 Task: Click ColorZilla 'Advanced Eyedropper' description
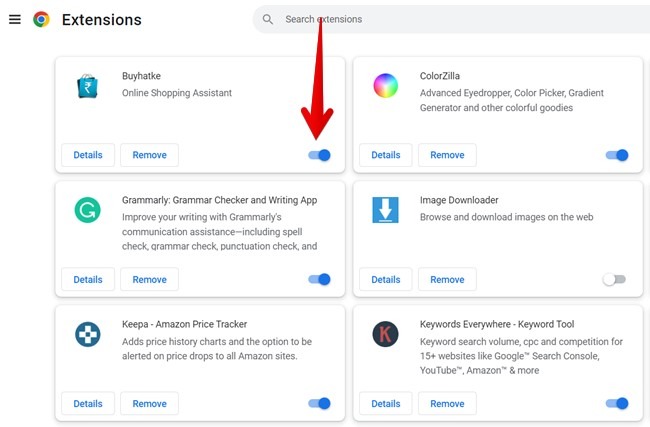[x=512, y=100]
